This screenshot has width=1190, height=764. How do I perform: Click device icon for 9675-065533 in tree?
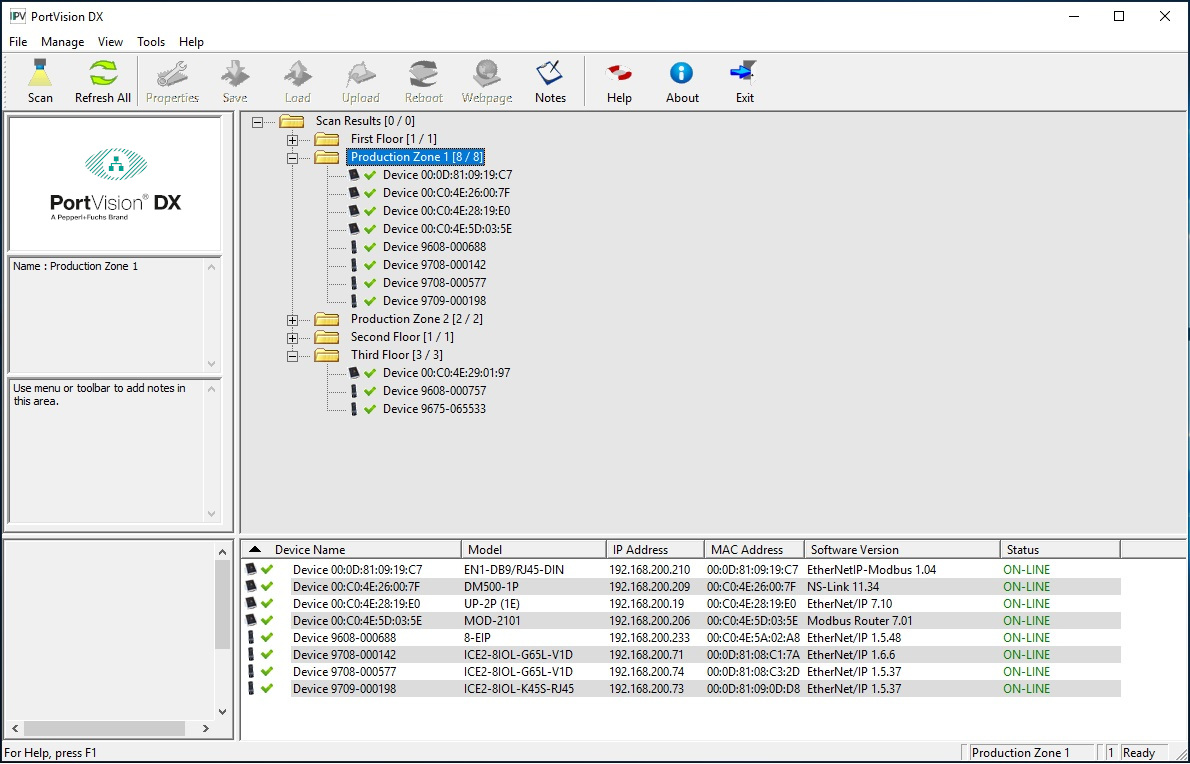pyautogui.click(x=354, y=409)
